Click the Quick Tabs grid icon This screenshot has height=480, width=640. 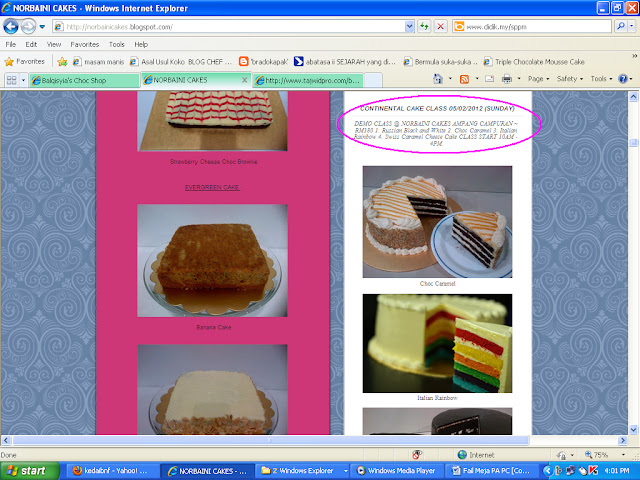(x=11, y=80)
